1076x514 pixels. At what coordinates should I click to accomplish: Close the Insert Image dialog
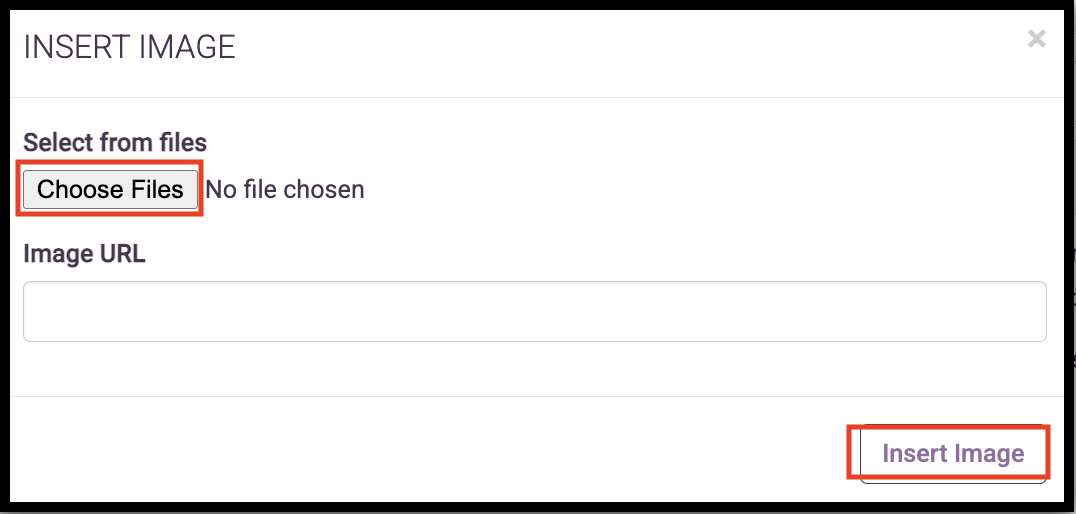tap(1037, 39)
